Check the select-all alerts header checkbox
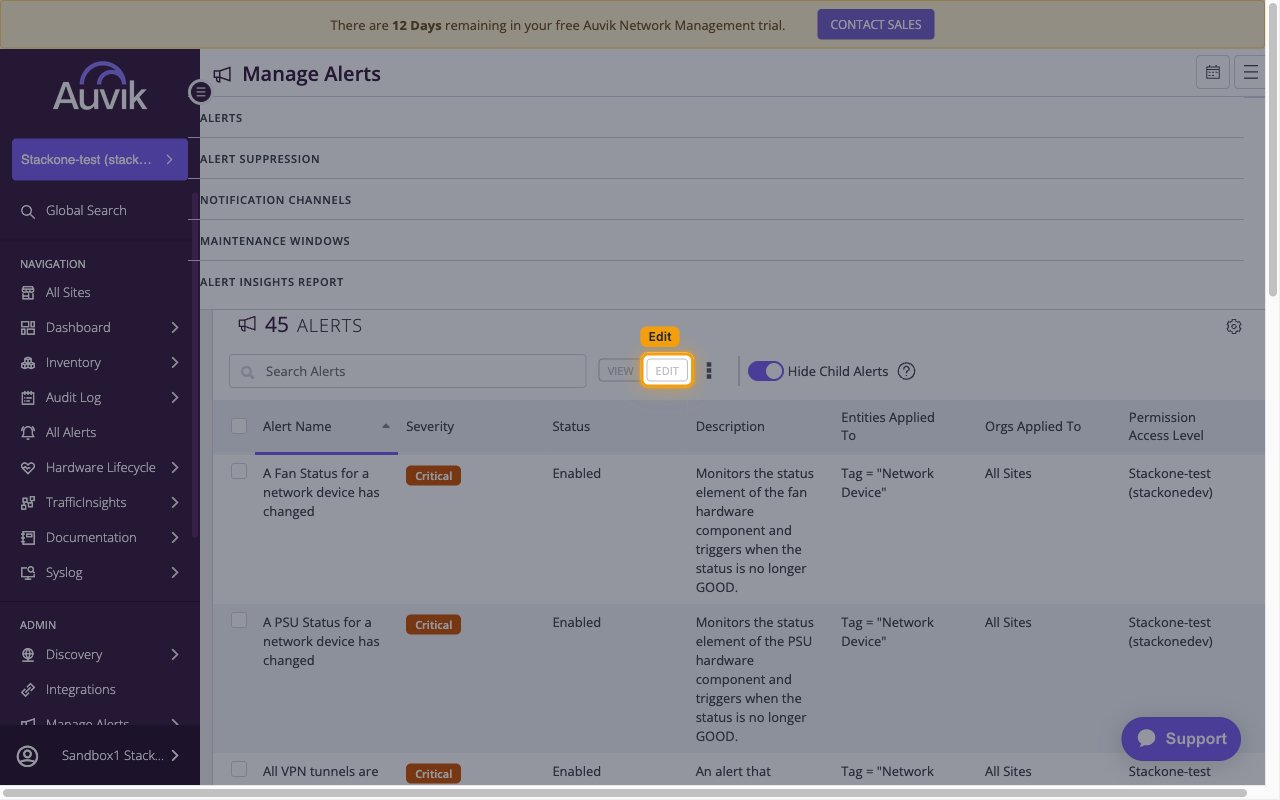This screenshot has height=800, width=1280. tap(239, 426)
